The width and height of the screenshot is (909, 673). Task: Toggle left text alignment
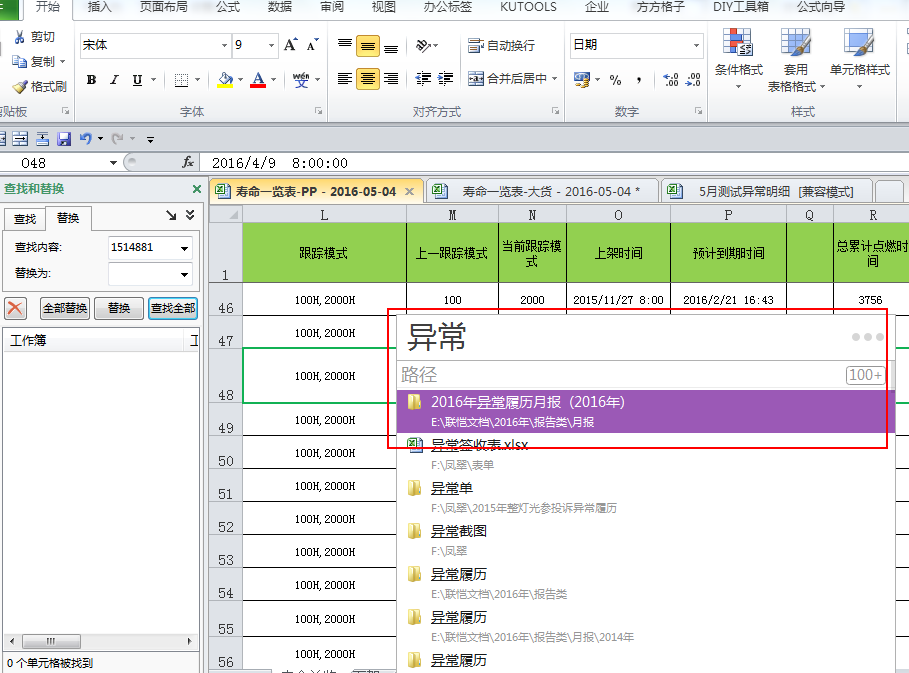click(x=345, y=79)
